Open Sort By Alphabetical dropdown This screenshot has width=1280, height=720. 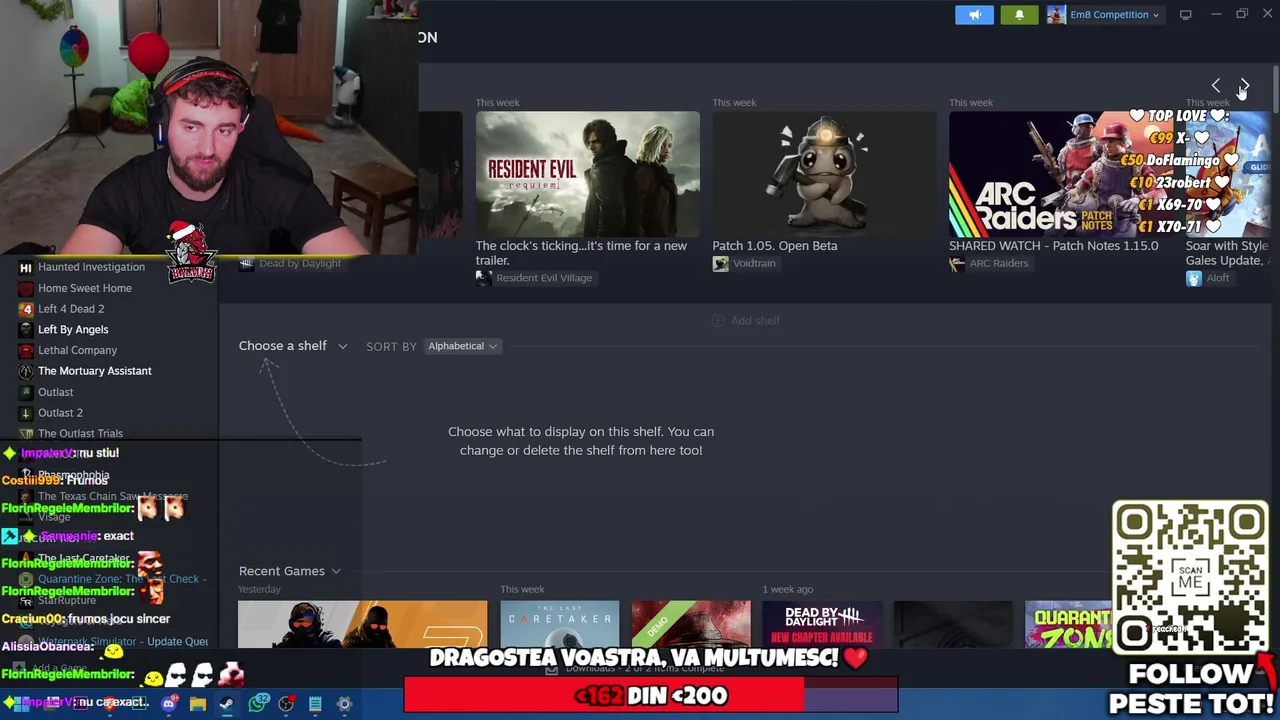pos(462,346)
